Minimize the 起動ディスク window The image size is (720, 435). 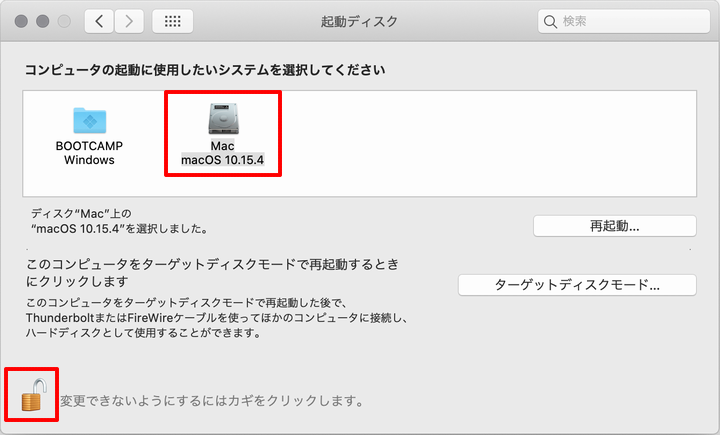43,21
